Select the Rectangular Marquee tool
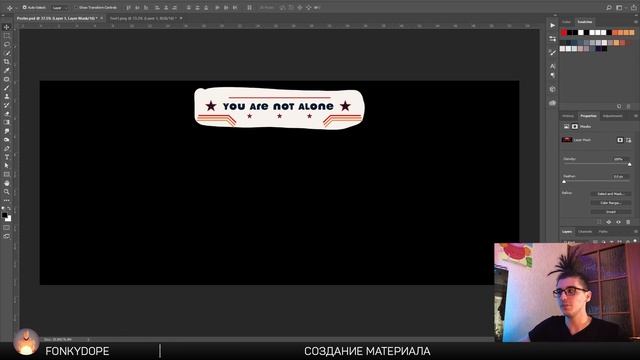The image size is (640, 360). click(7, 36)
